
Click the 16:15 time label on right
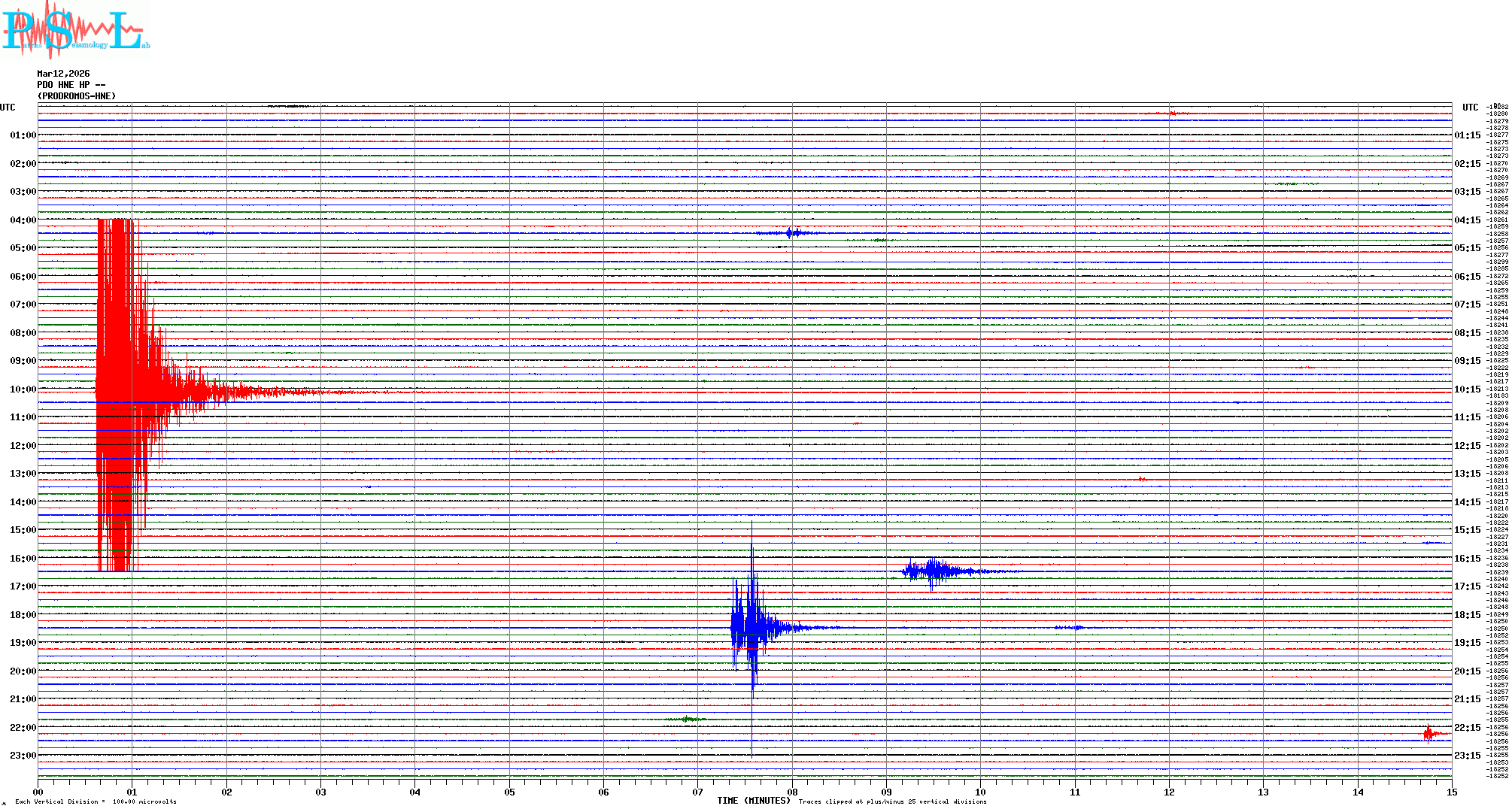pos(1467,559)
